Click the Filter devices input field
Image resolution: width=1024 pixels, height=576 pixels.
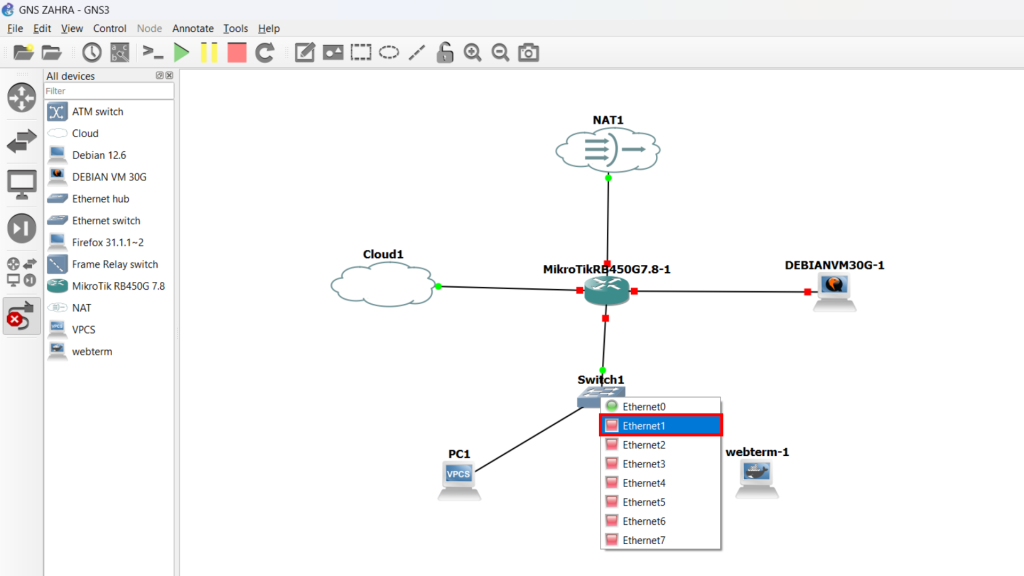coord(109,91)
